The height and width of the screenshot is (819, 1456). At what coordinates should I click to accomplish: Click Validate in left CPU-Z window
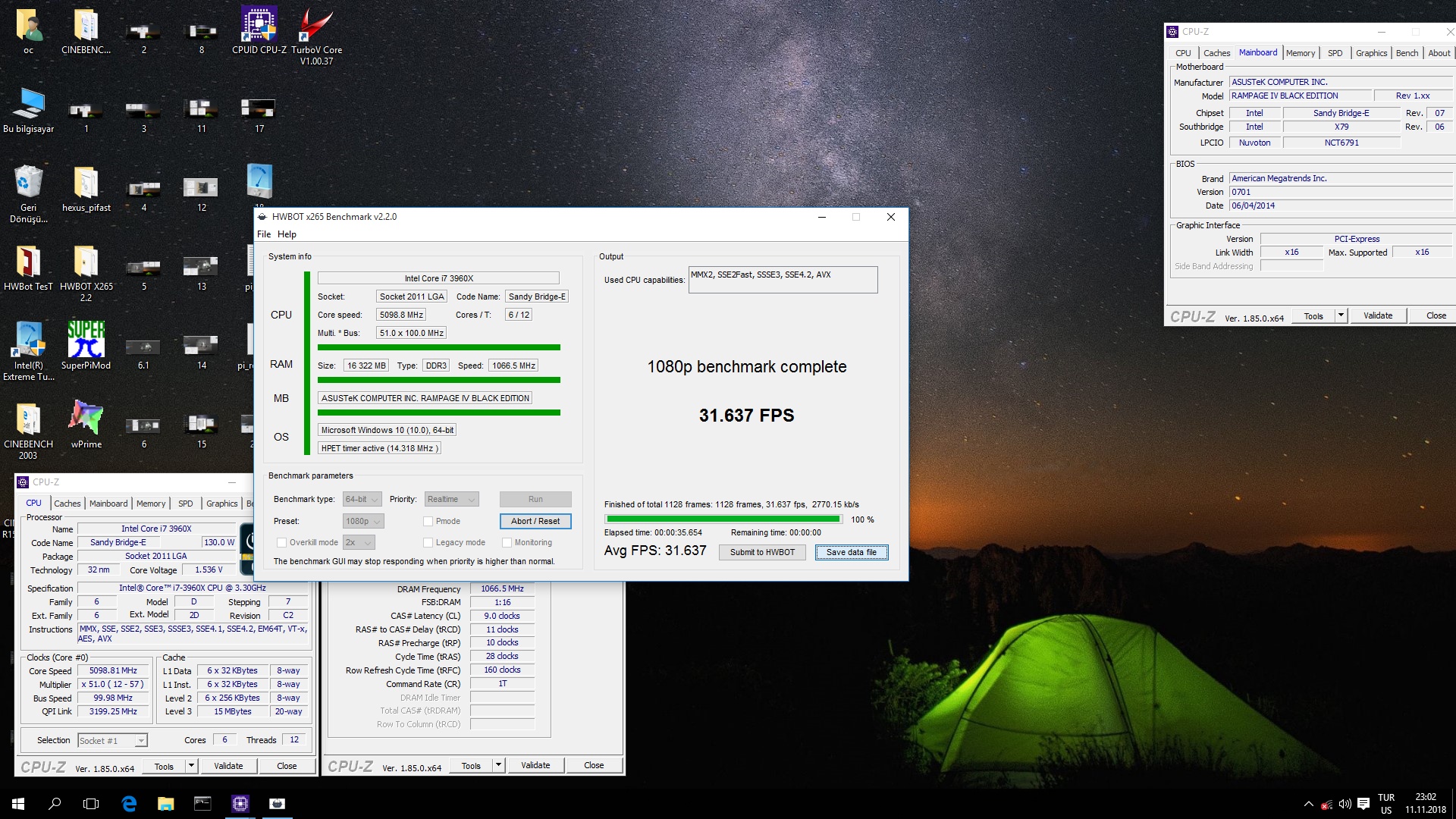coord(228,766)
